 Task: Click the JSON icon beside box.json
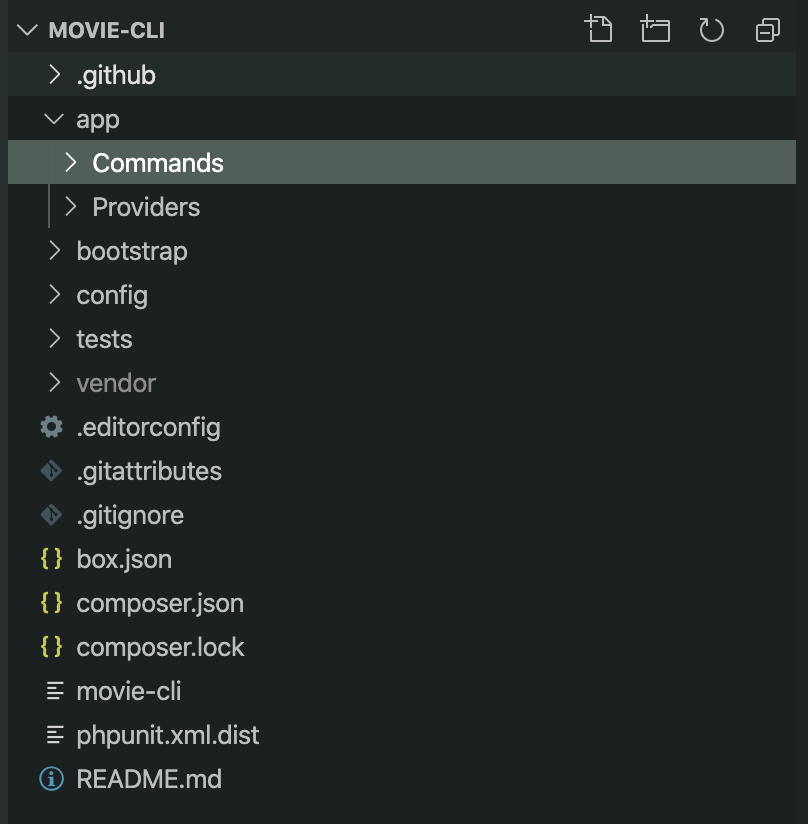click(51, 559)
